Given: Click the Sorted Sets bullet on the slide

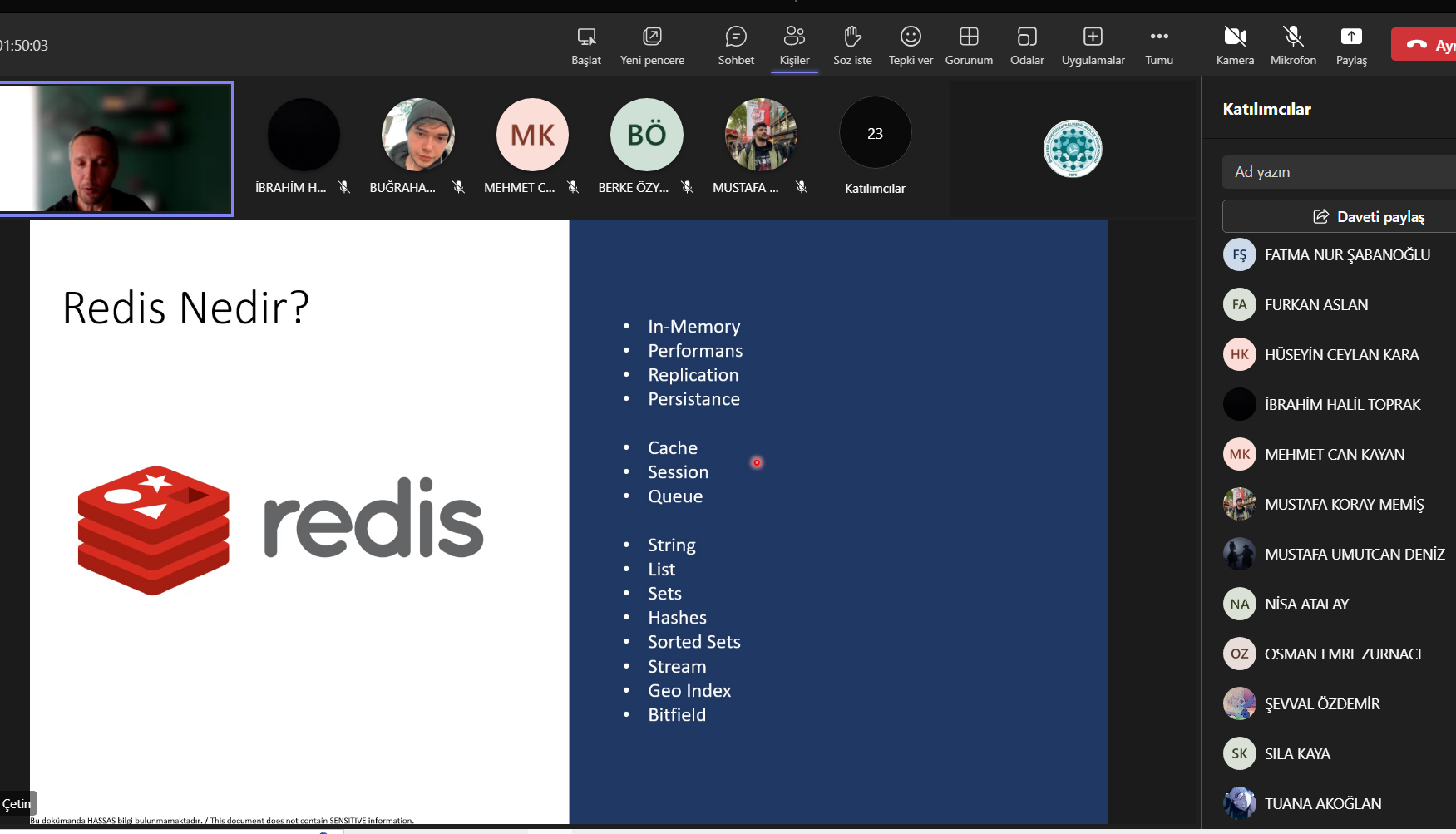Looking at the screenshot, I should 694,642.
